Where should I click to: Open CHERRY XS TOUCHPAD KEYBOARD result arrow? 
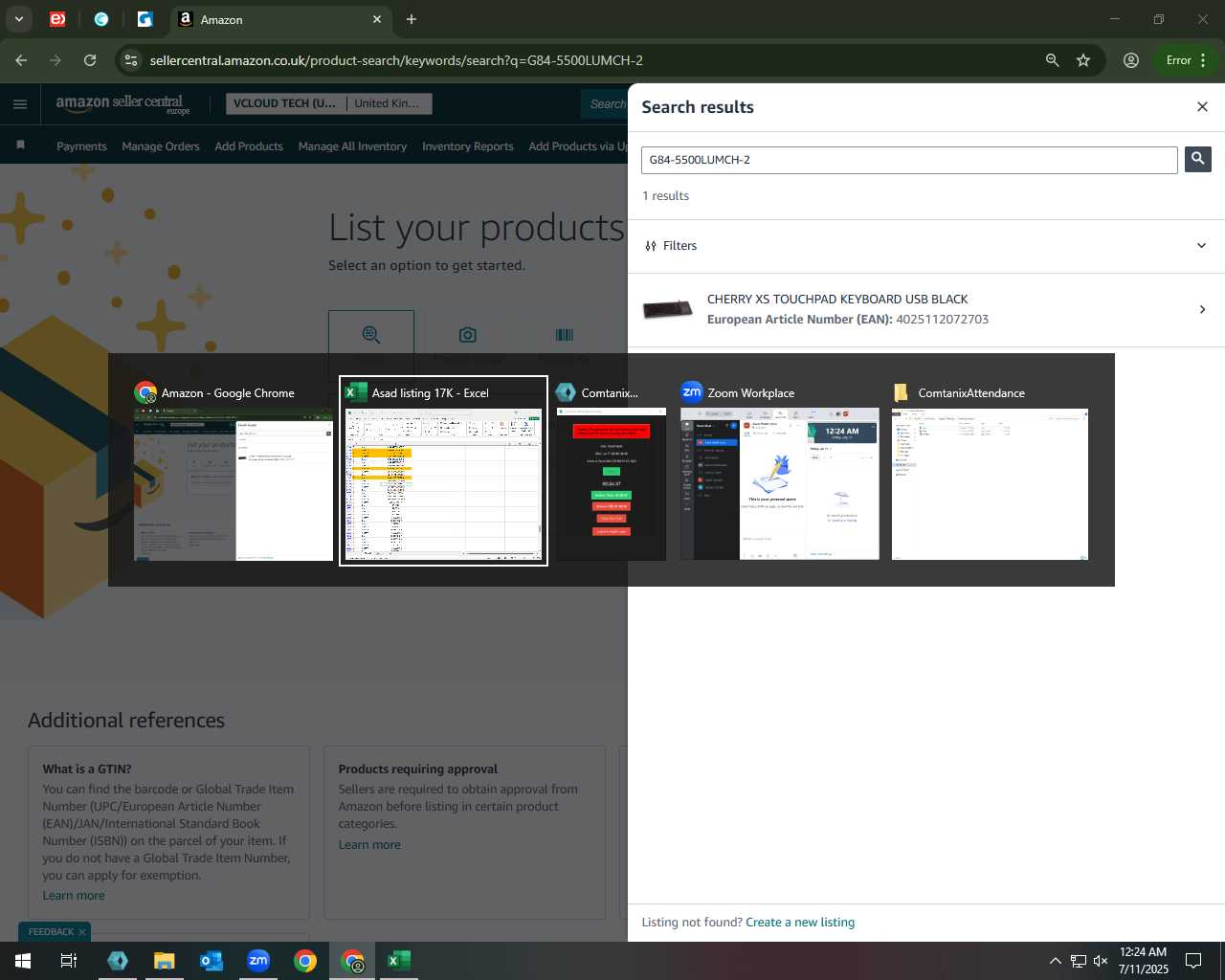click(x=1202, y=309)
